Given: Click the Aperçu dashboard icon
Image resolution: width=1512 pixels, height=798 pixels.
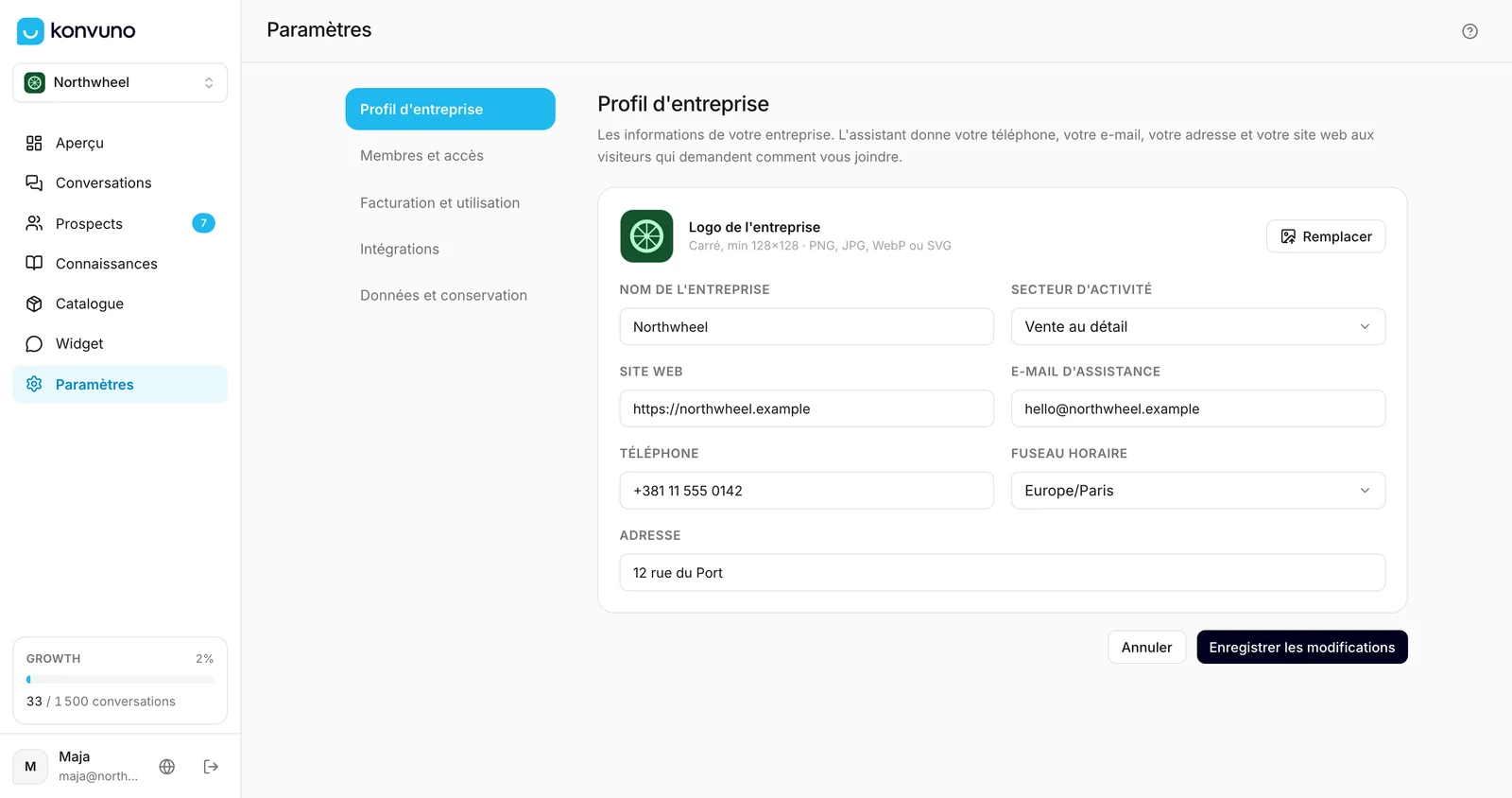Looking at the screenshot, I should [x=34, y=143].
